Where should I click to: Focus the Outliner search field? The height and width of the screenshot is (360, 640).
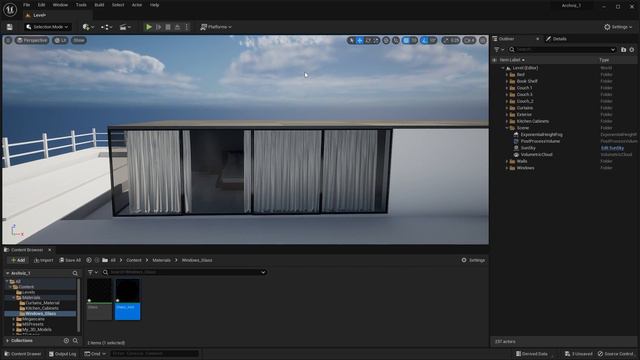(x=562, y=49)
